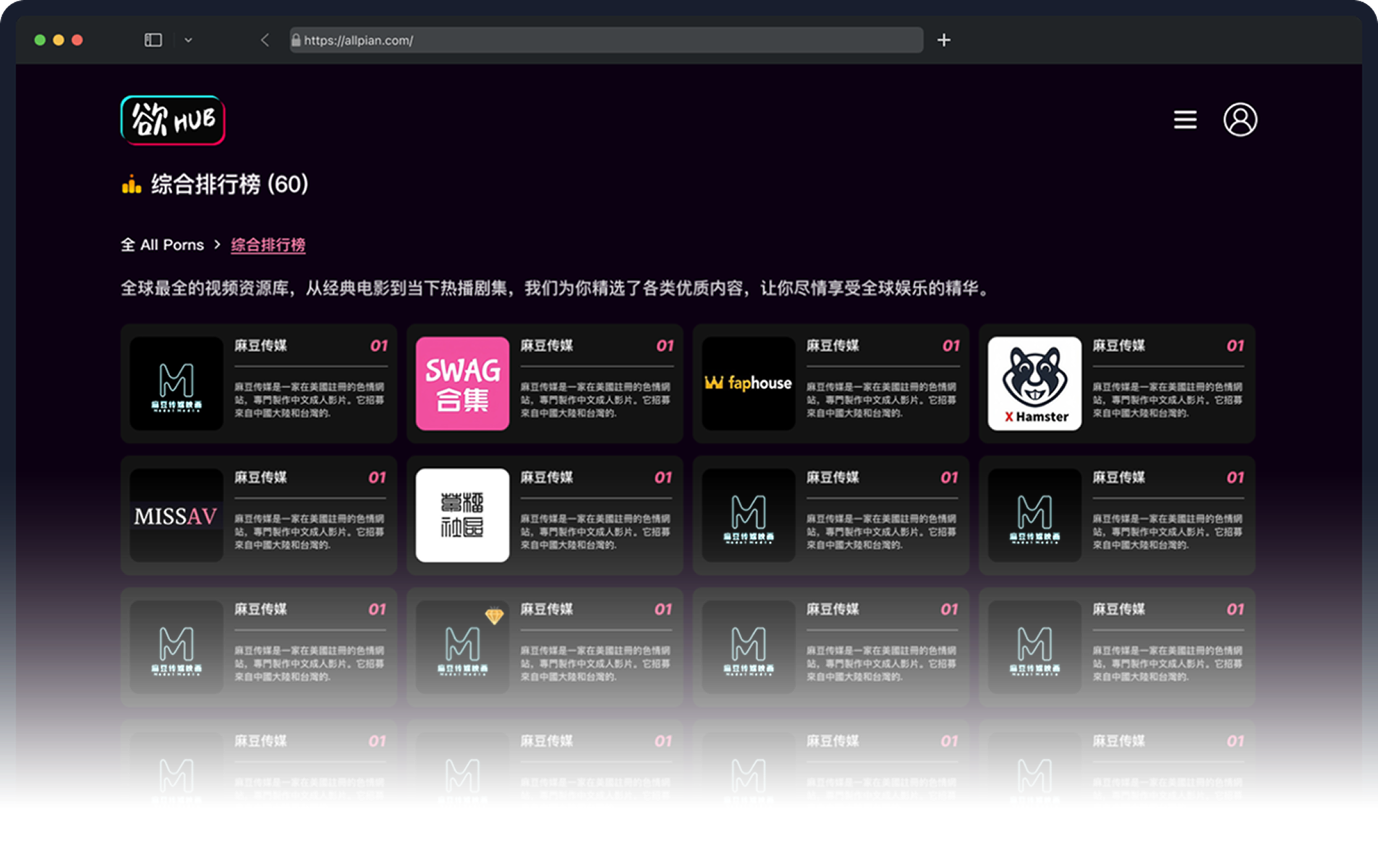Click the underlined pink breadcrumb link
1378x868 pixels.
[268, 245]
